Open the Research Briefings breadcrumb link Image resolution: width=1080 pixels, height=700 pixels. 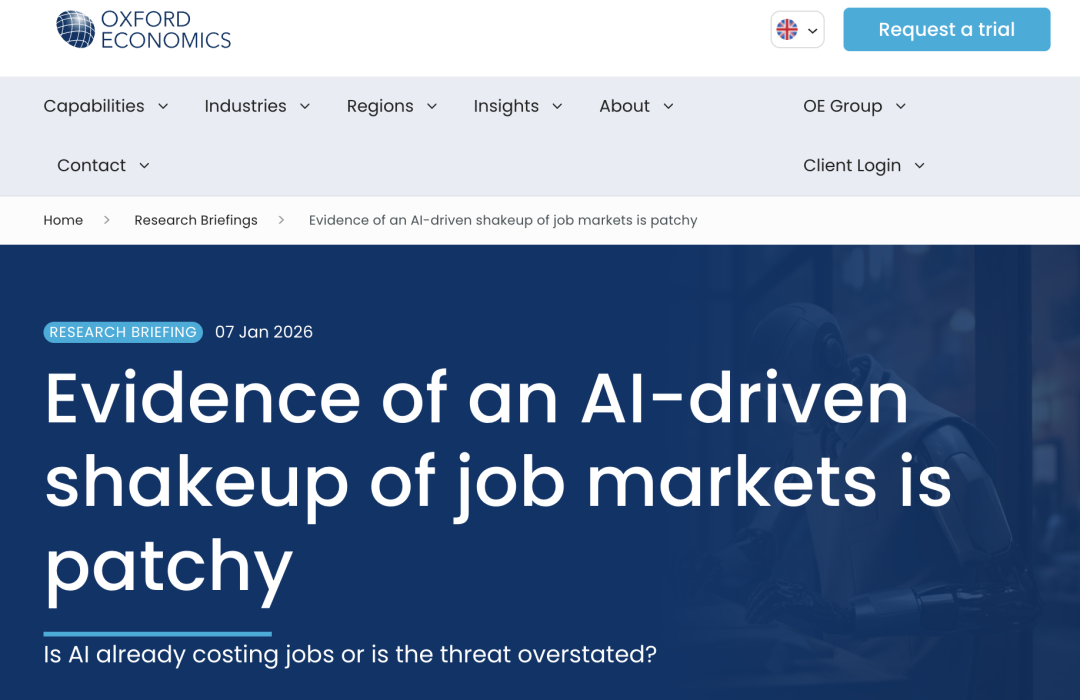(x=196, y=220)
